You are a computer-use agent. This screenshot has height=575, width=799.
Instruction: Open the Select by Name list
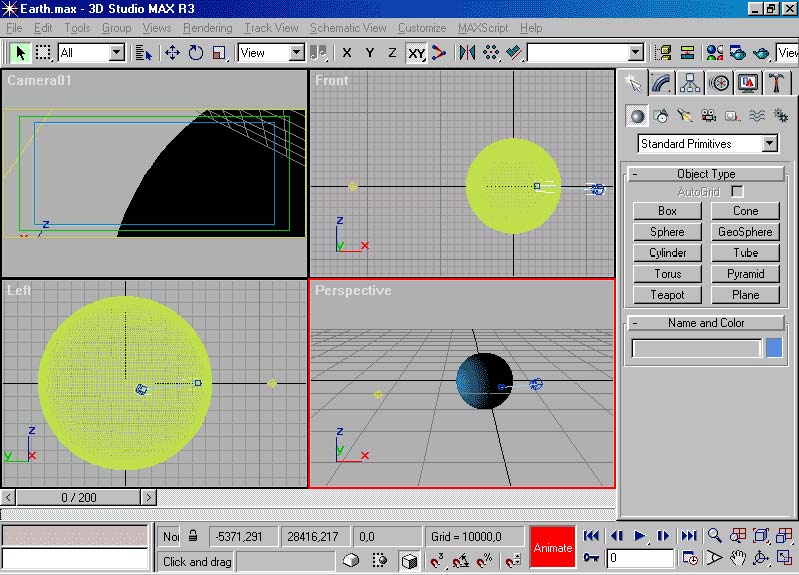(x=144, y=53)
